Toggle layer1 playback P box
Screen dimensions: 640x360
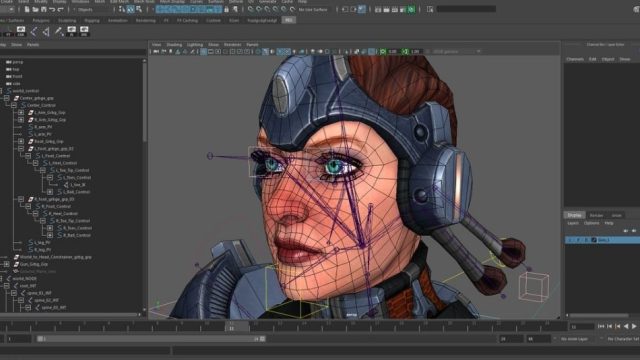pos(578,240)
